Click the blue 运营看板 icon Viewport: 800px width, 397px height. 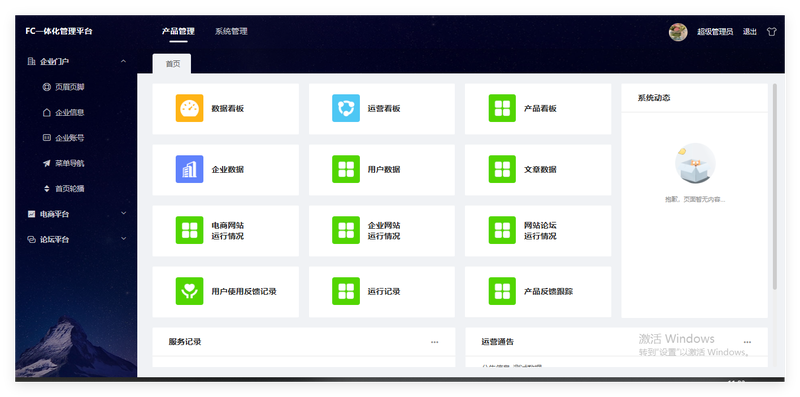click(x=345, y=108)
